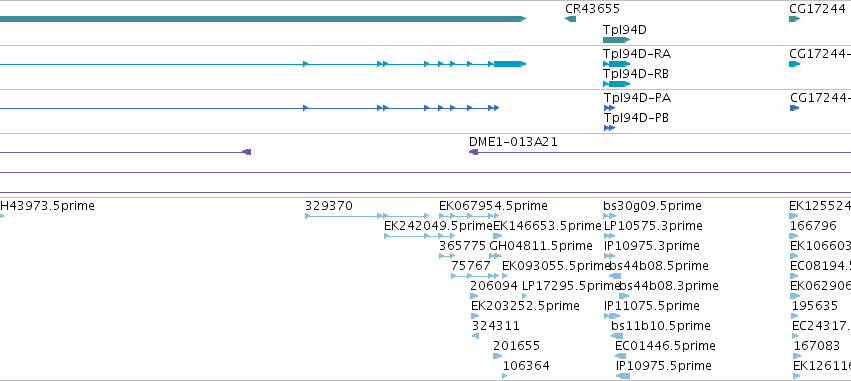This screenshot has width=851, height=381.
Task: Select the IP10975.3prime label
Action: coord(651,246)
